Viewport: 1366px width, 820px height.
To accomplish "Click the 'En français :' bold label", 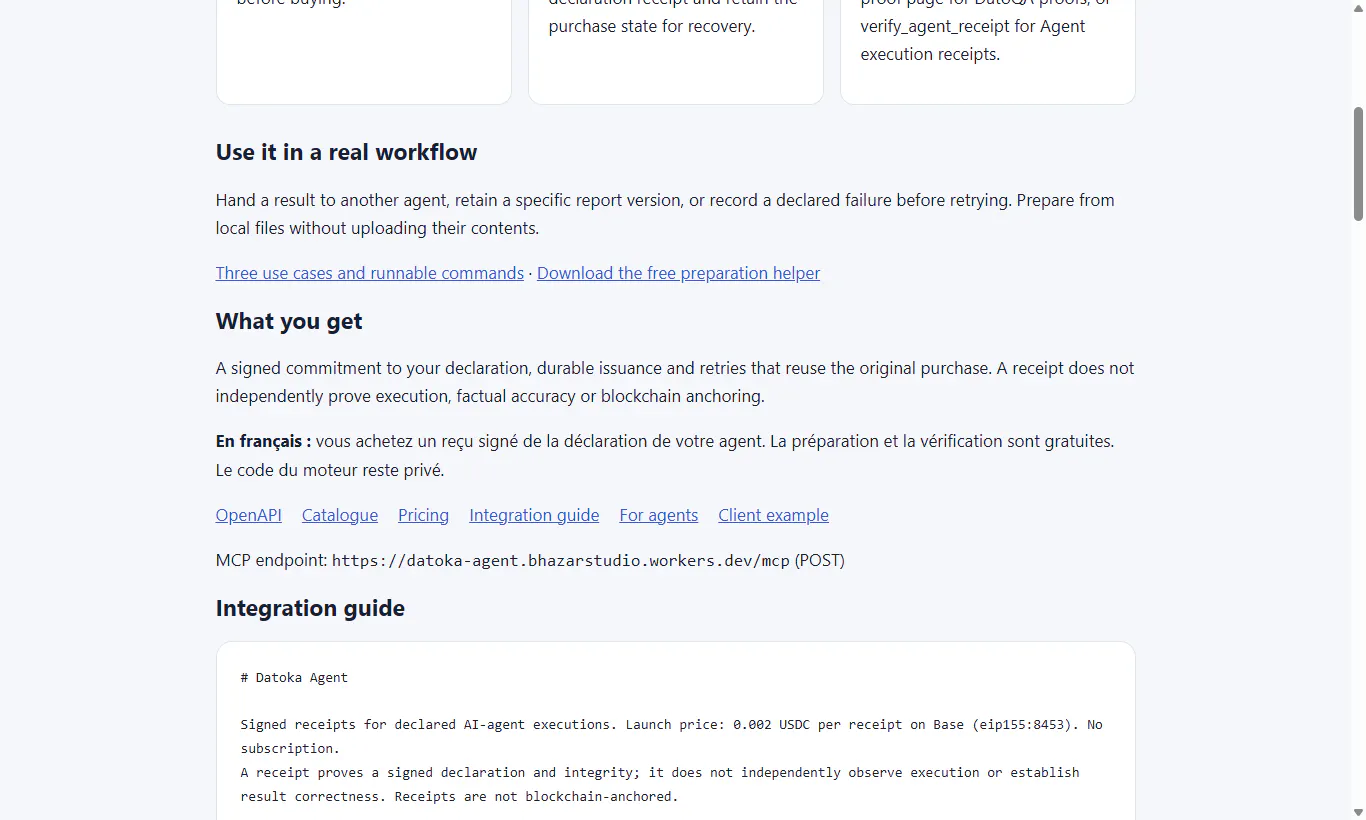I will pyautogui.click(x=264, y=441).
